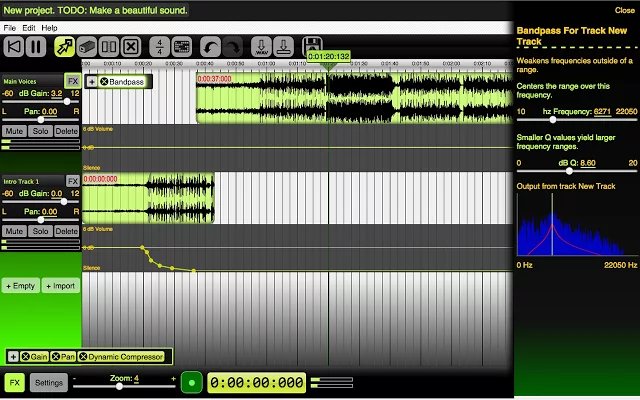The width and height of the screenshot is (640, 400).
Task: Select the Intro clip labeled 0:00:00:000
Action: tap(148, 198)
